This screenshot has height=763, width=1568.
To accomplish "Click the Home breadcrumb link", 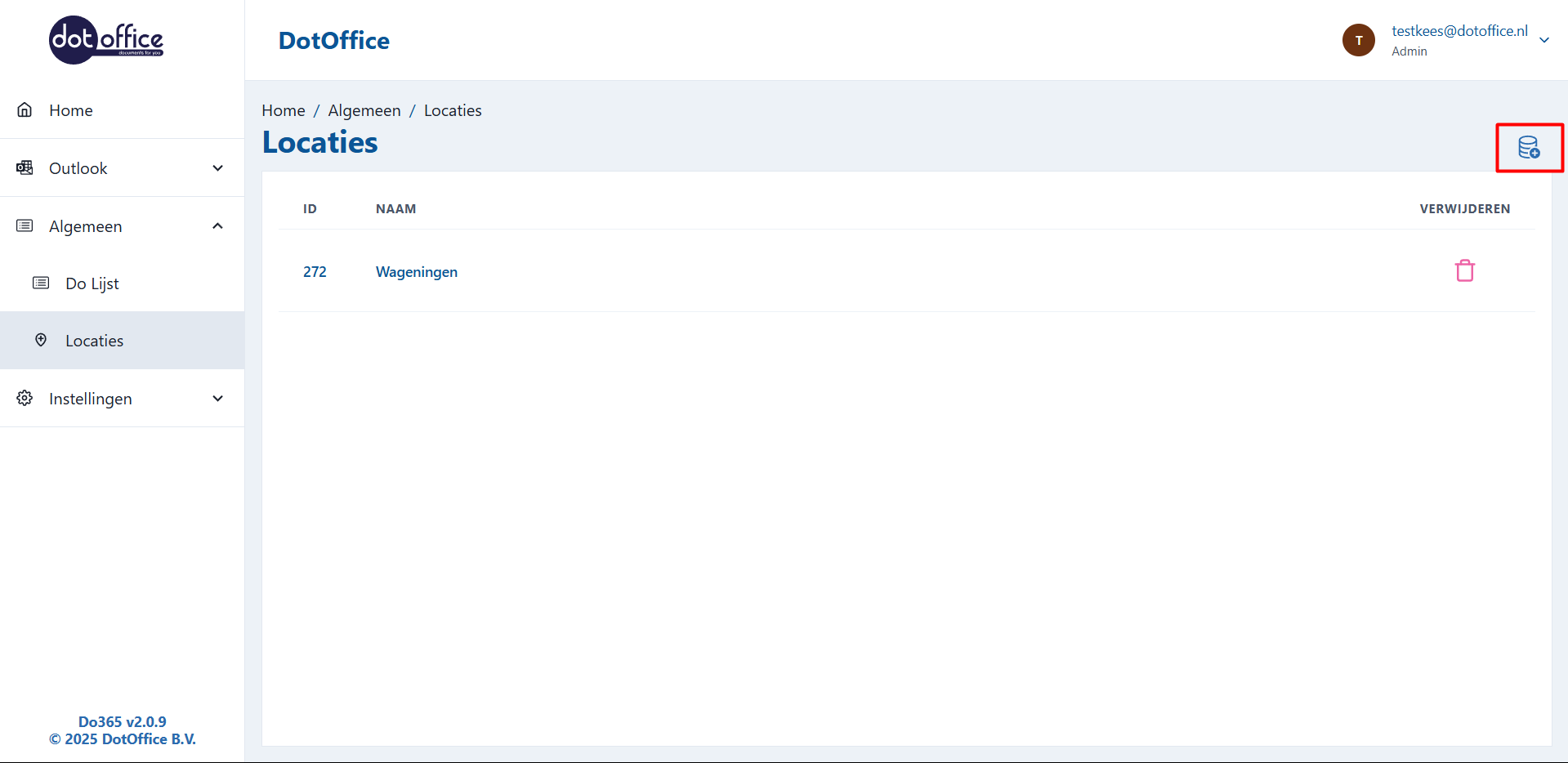I will 283,110.
